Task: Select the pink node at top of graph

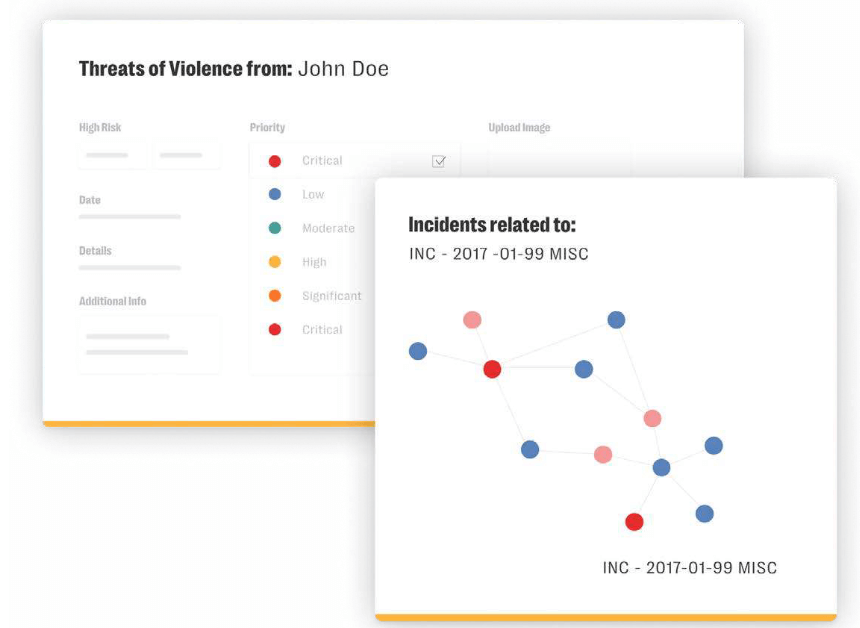Action: point(472,318)
